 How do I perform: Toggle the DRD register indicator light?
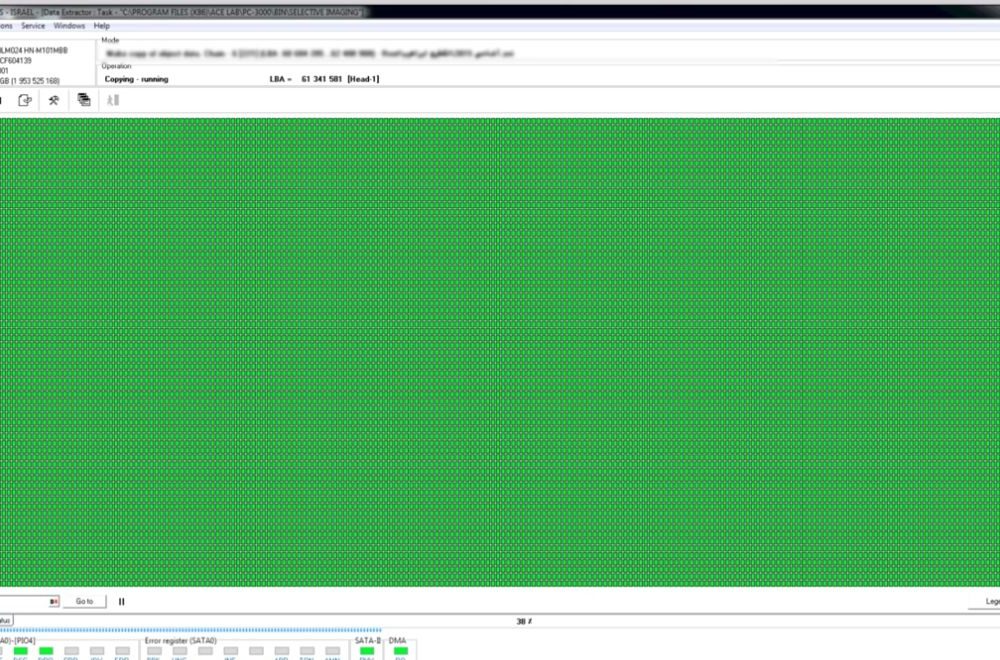pyautogui.click(x=45, y=650)
